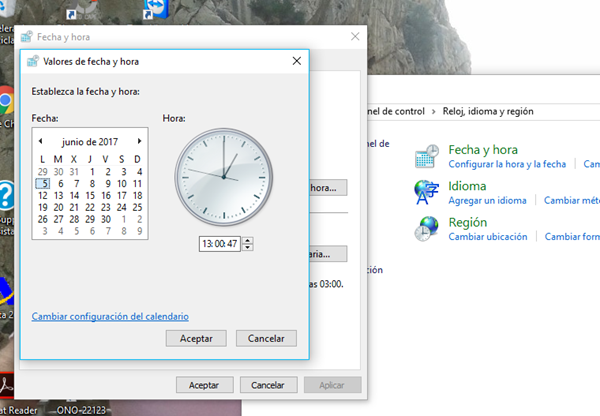Select day 15 in the calendar

pos(90,196)
